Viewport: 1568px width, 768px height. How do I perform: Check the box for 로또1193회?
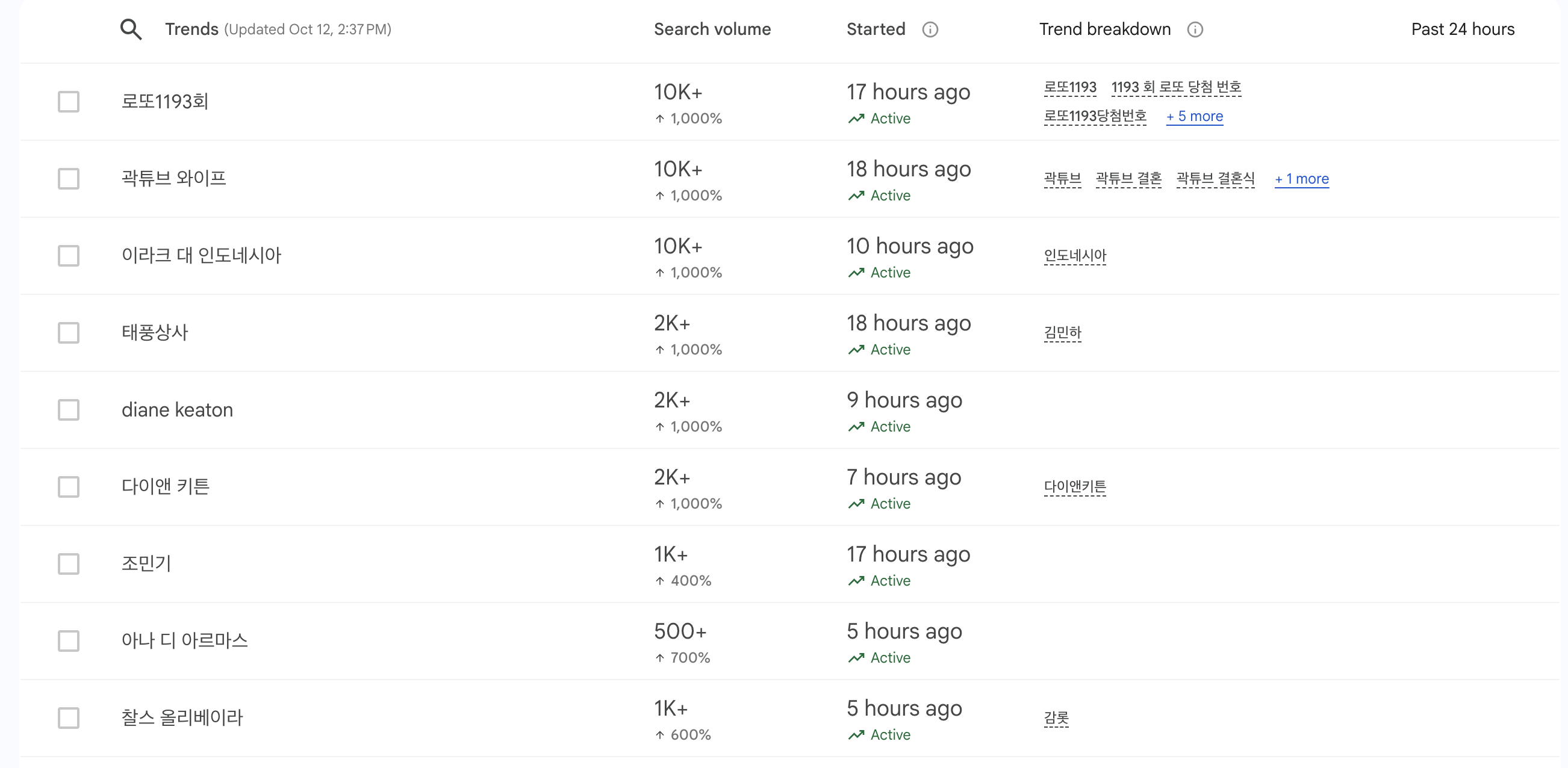(x=69, y=102)
